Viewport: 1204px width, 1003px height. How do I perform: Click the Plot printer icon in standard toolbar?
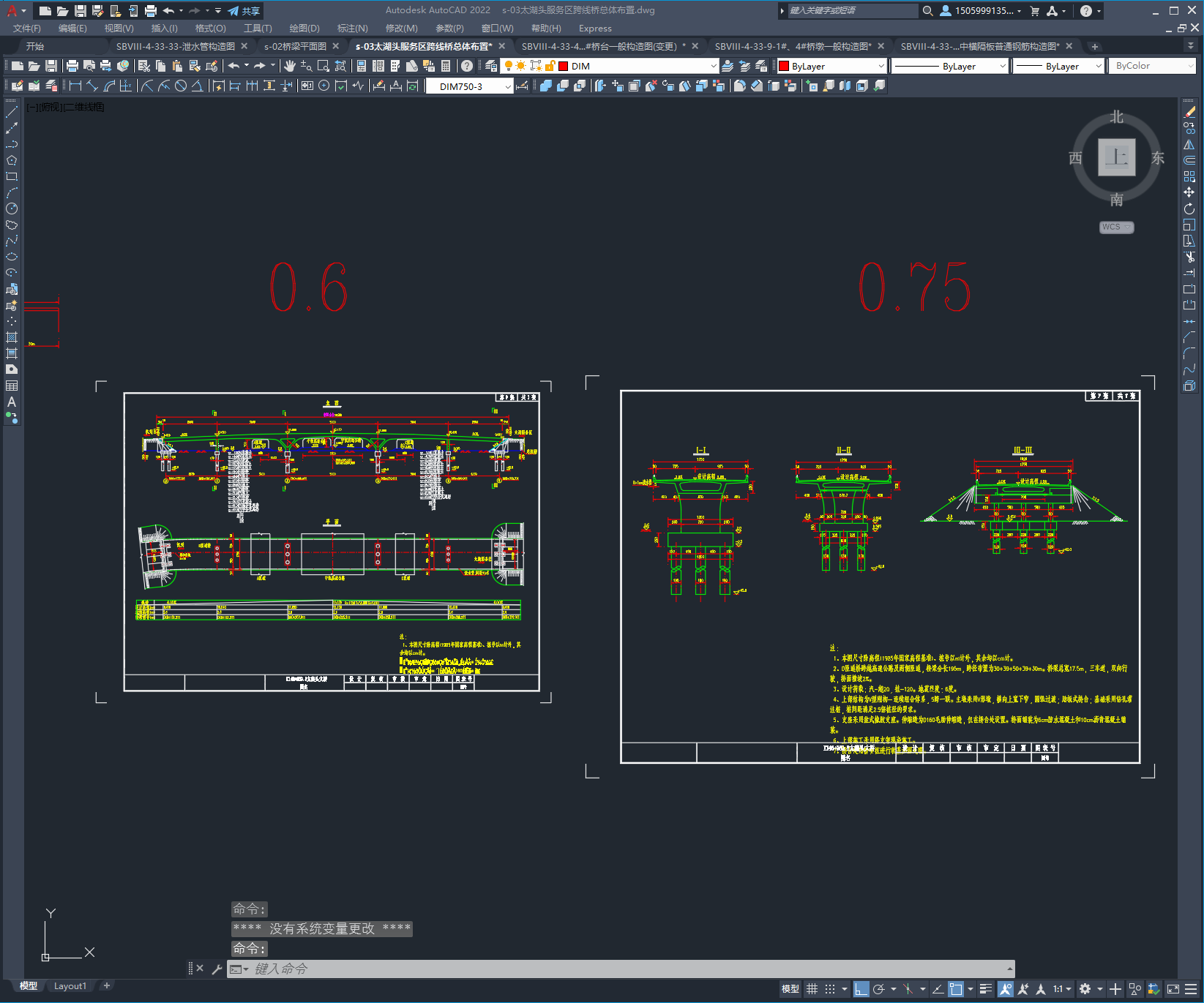pyautogui.click(x=72, y=66)
